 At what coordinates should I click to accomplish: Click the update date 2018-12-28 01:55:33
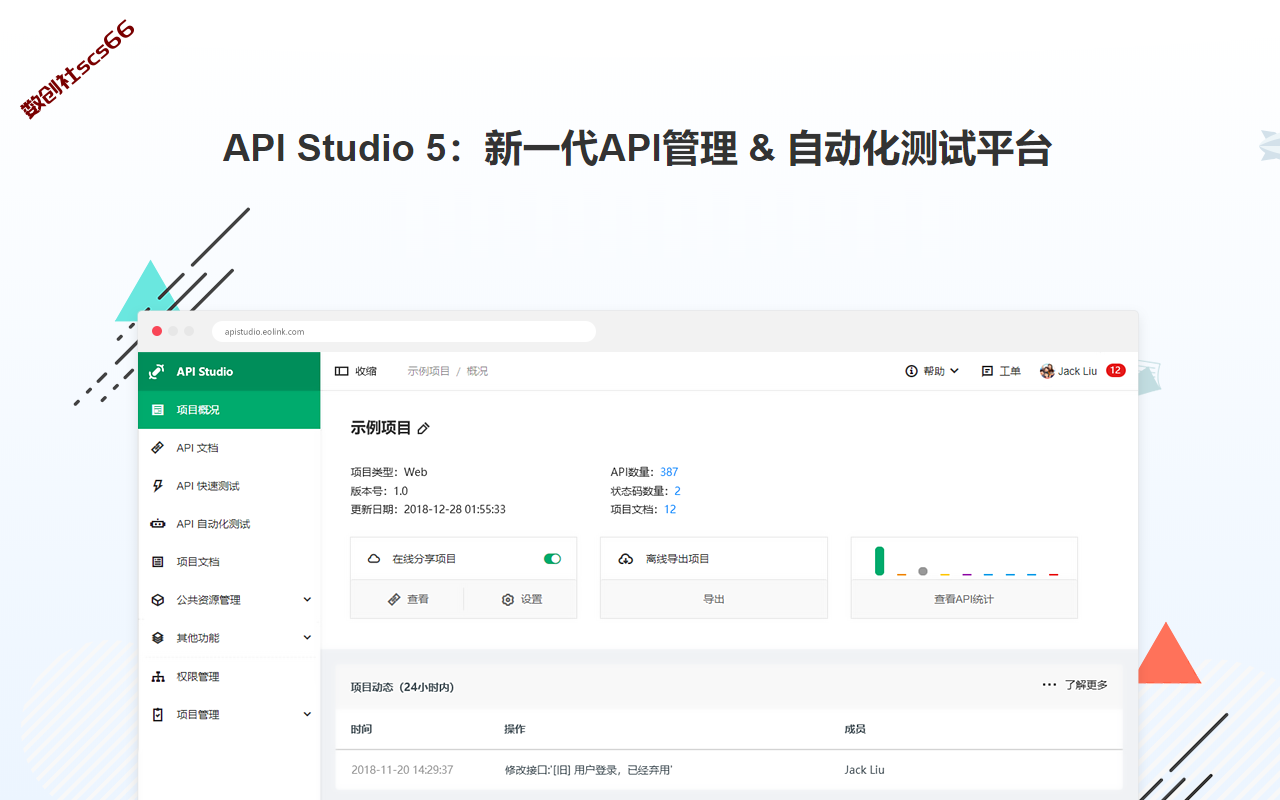click(455, 509)
